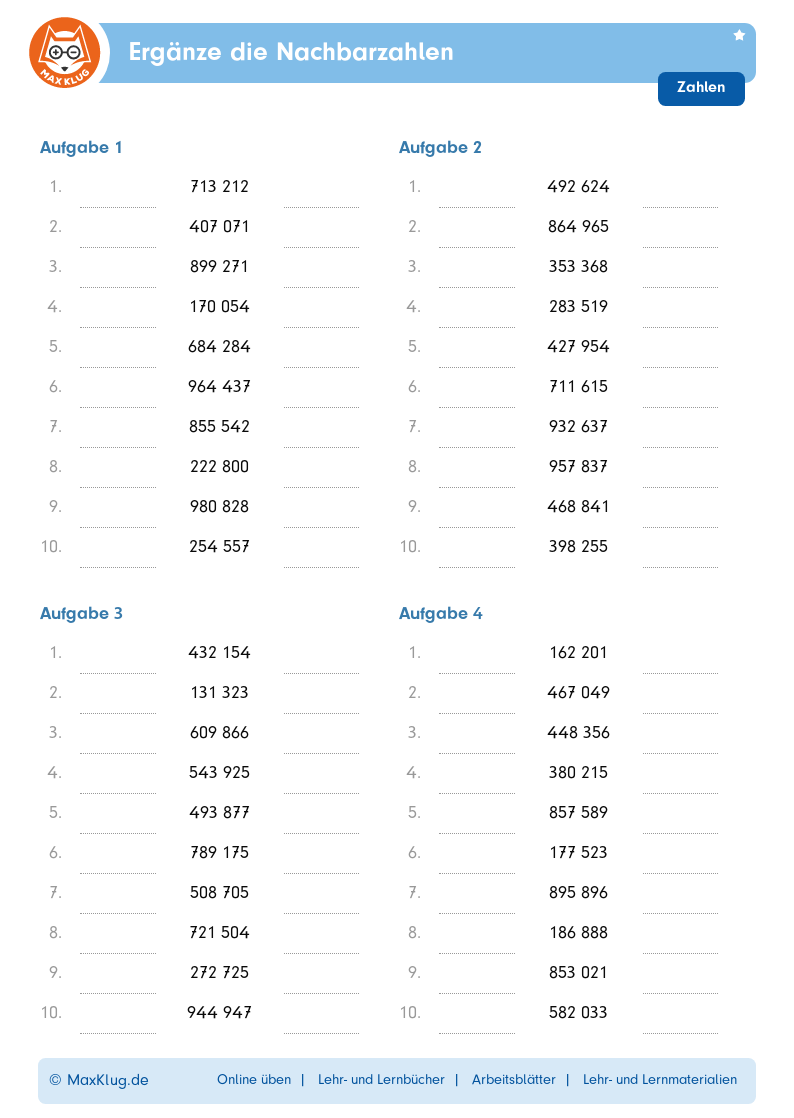Click the MaxKlug fox logo

(65, 52)
